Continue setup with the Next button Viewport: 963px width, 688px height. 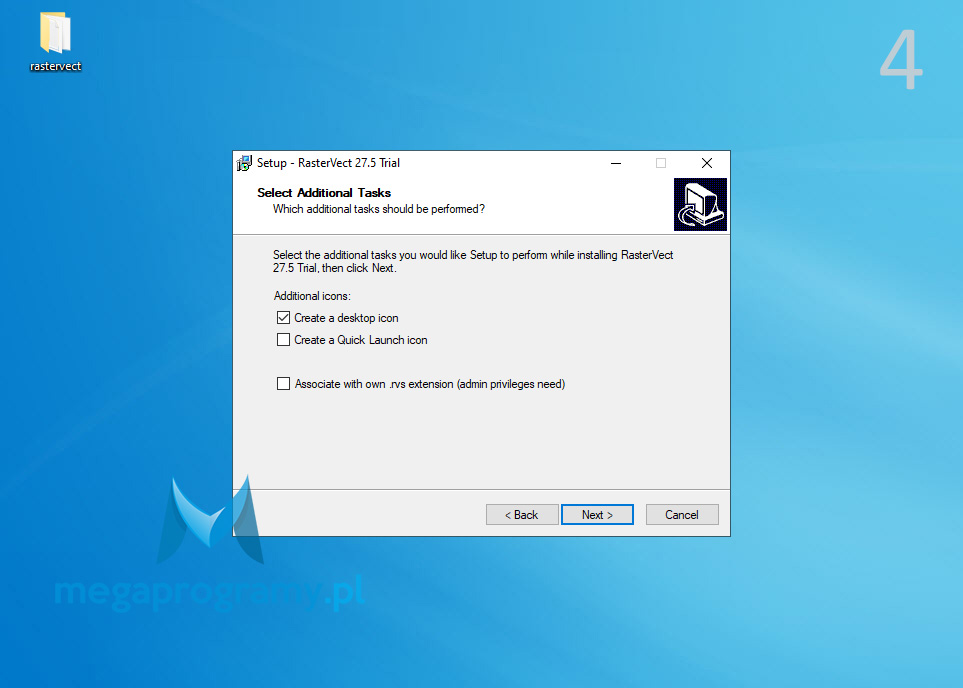click(597, 515)
